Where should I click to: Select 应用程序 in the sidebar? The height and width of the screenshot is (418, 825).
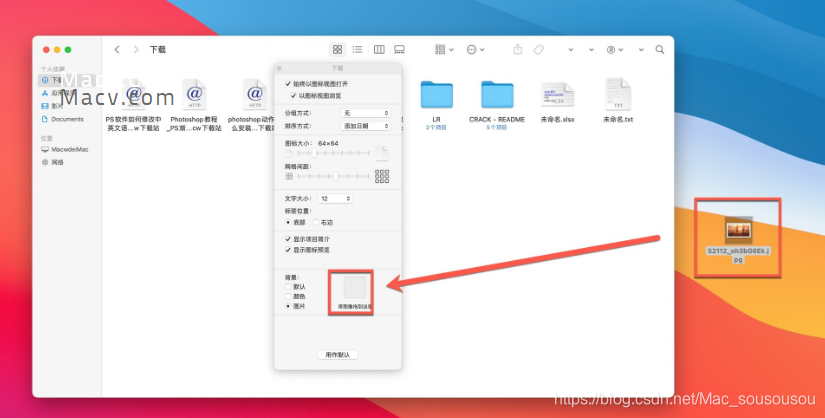coord(64,93)
